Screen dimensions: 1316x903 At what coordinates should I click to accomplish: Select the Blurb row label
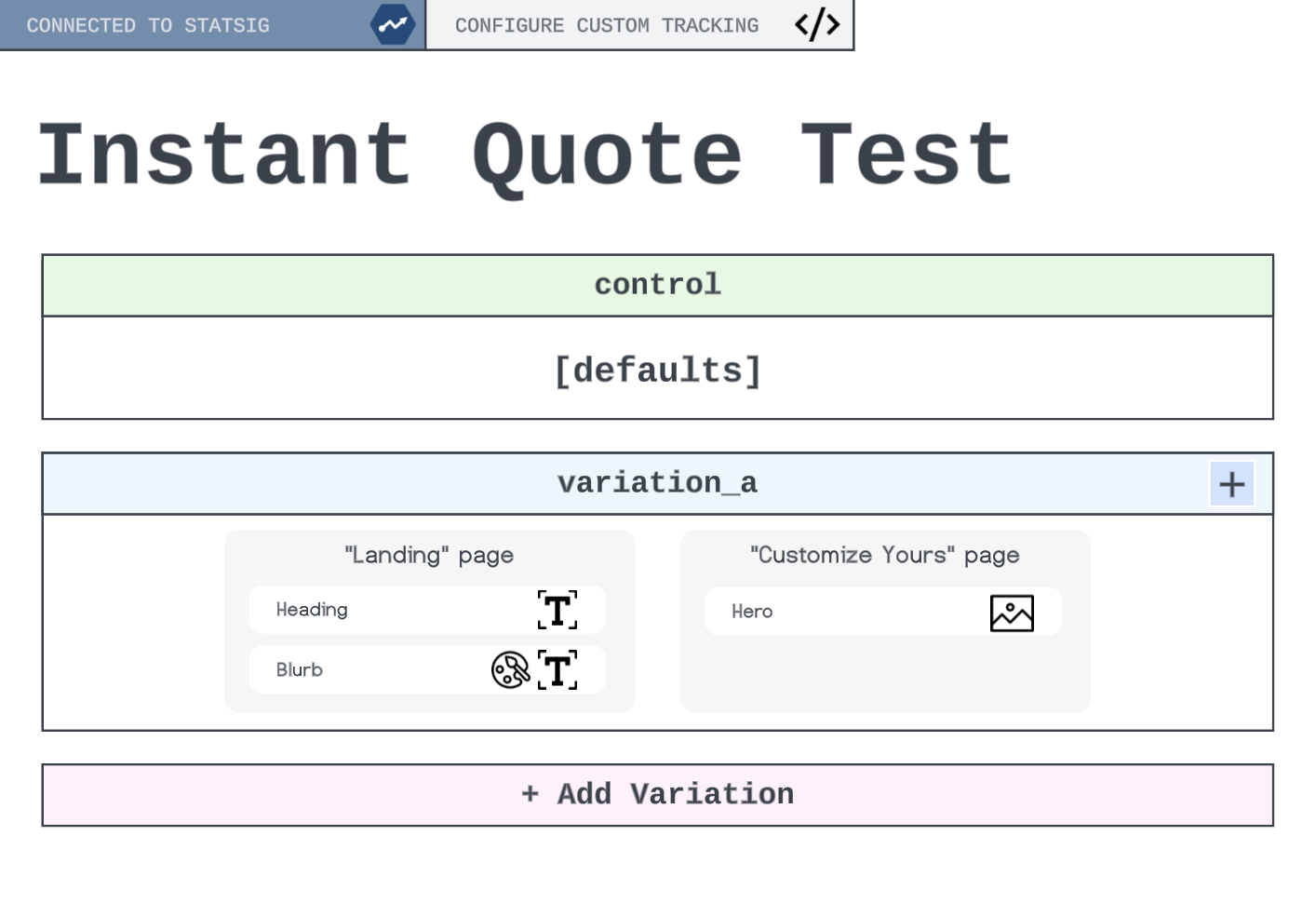point(300,670)
